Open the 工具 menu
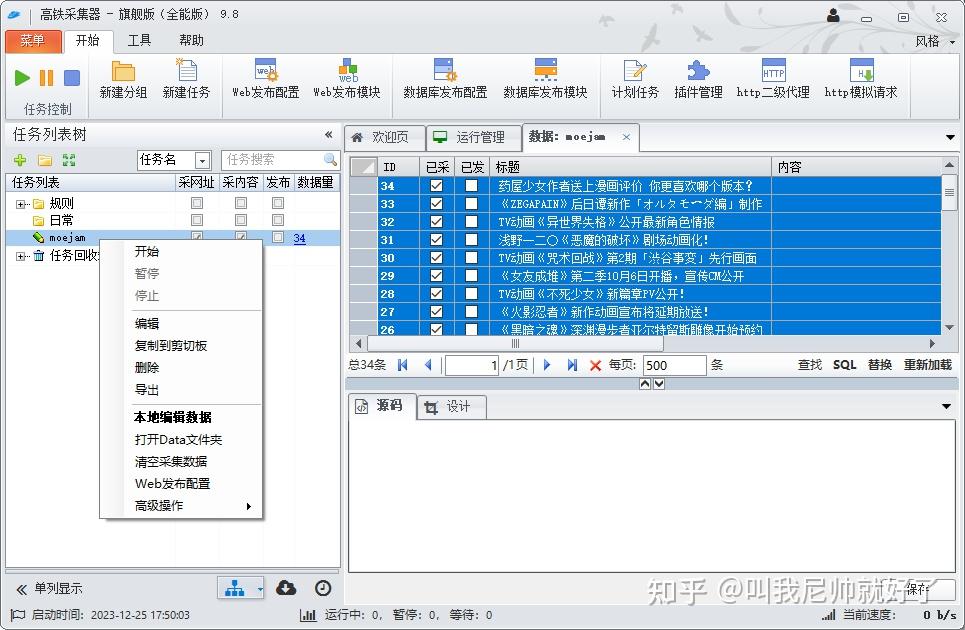This screenshot has width=965, height=630. (x=138, y=40)
